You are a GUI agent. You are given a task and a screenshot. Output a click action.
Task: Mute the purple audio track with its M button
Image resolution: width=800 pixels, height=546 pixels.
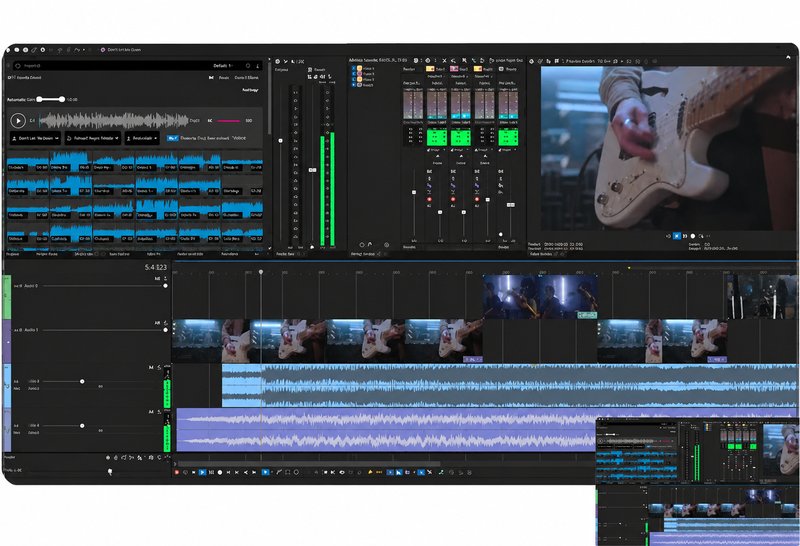click(x=151, y=411)
